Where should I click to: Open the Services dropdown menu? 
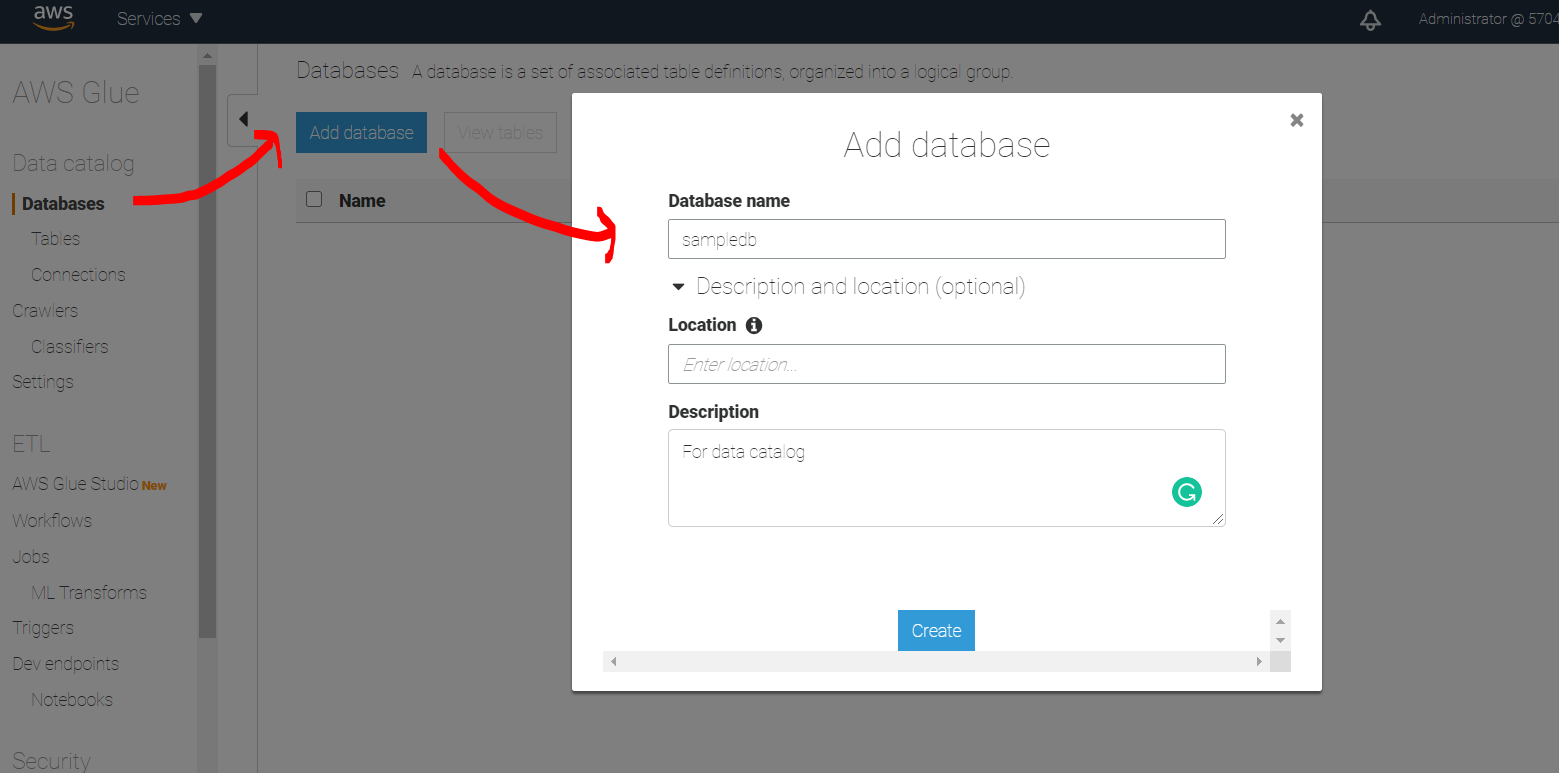pos(159,19)
